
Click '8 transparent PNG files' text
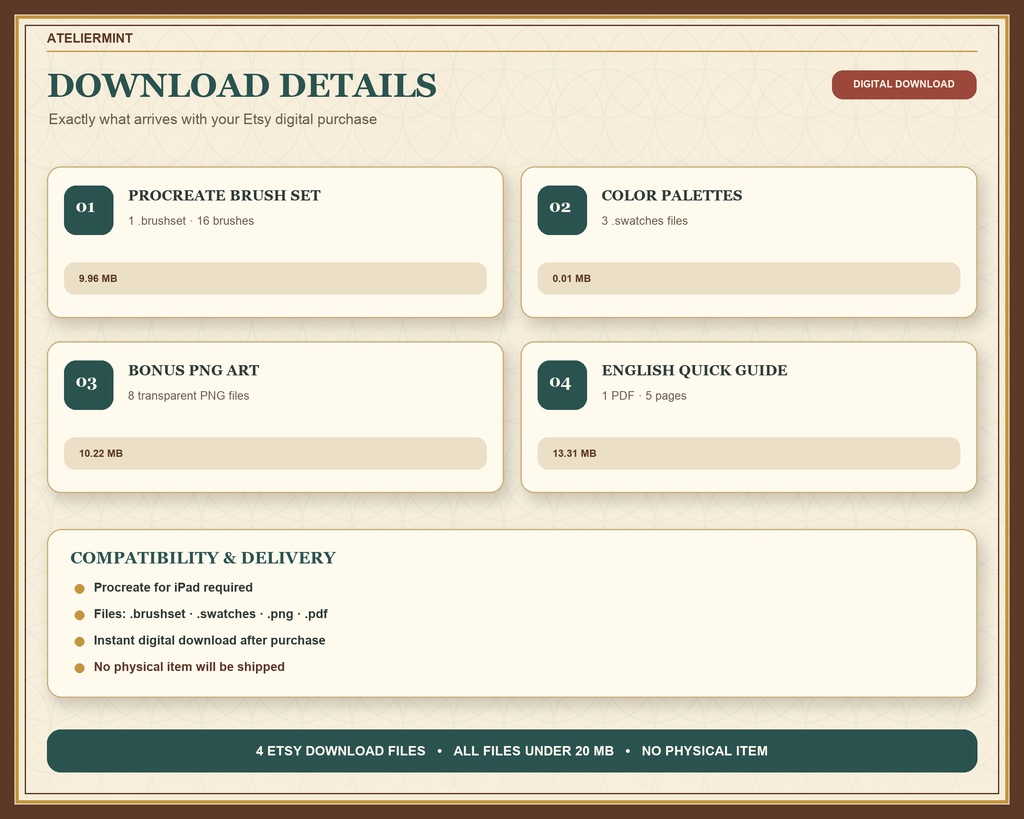(189, 396)
